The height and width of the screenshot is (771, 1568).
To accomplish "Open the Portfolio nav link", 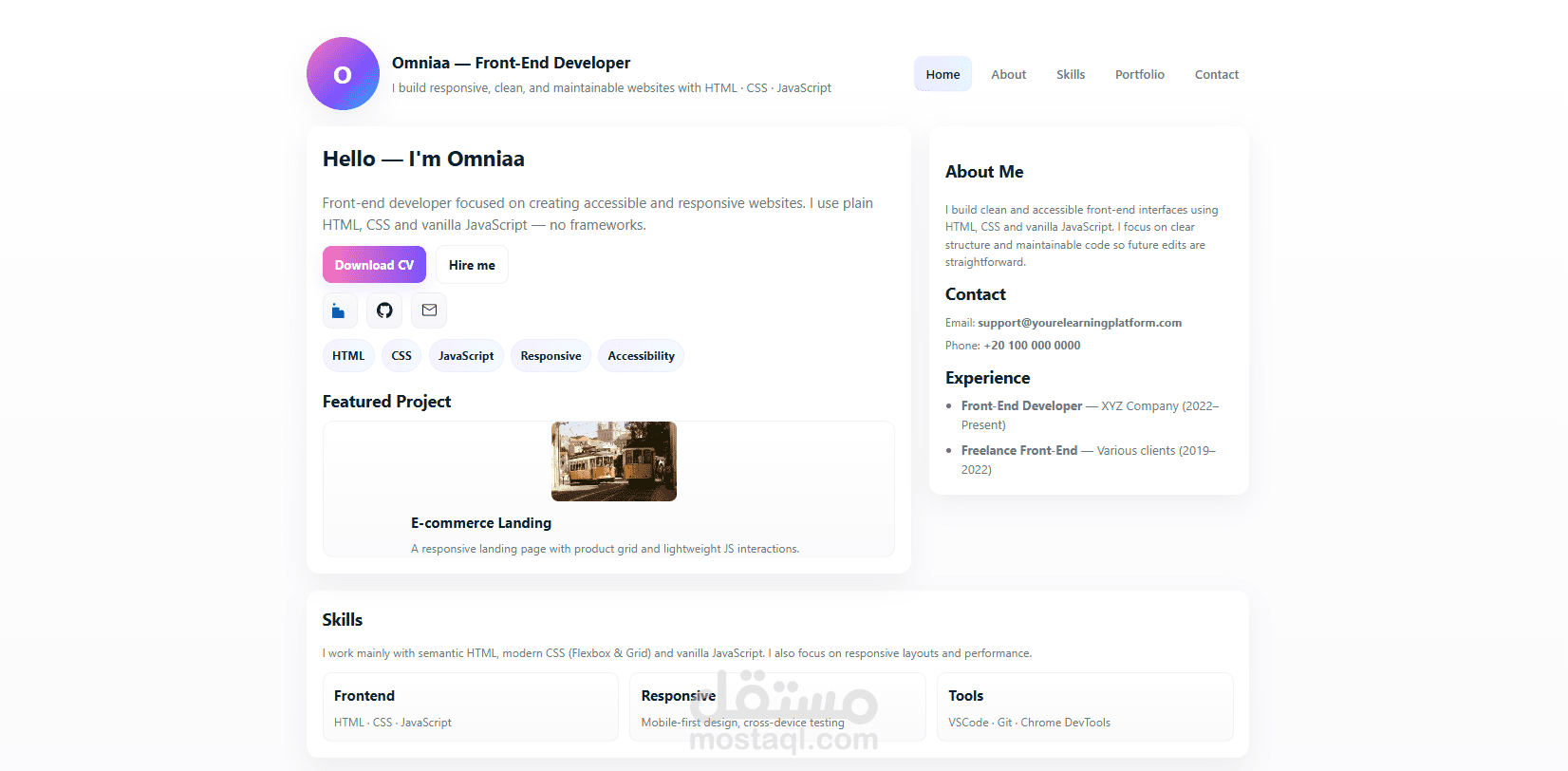I will pyautogui.click(x=1139, y=74).
